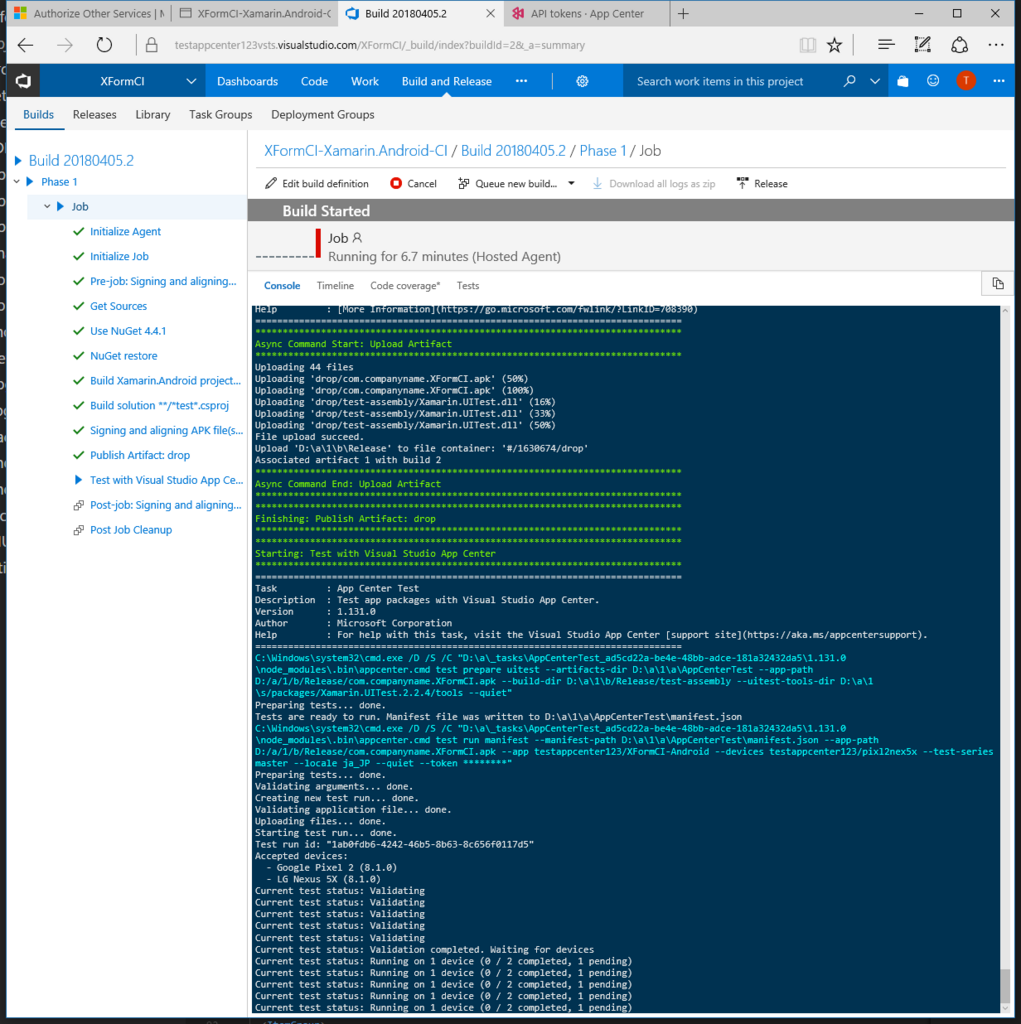
Task: Select the Get Sources step
Action: pyautogui.click(x=118, y=306)
